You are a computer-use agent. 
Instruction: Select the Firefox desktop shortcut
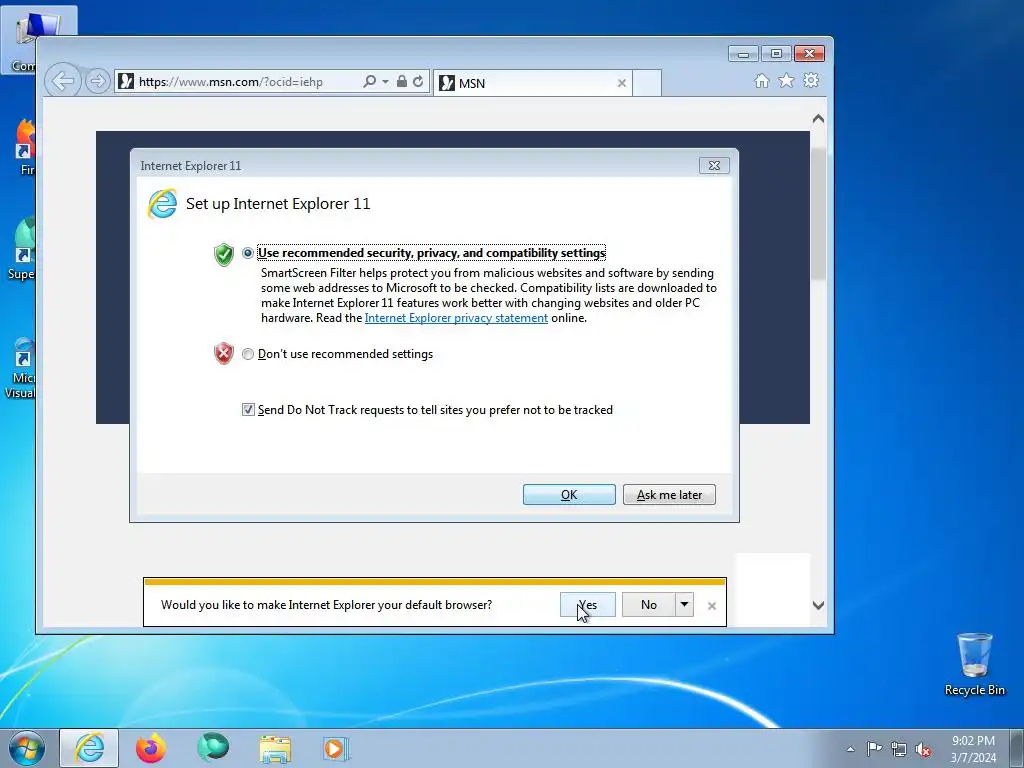tap(25, 147)
